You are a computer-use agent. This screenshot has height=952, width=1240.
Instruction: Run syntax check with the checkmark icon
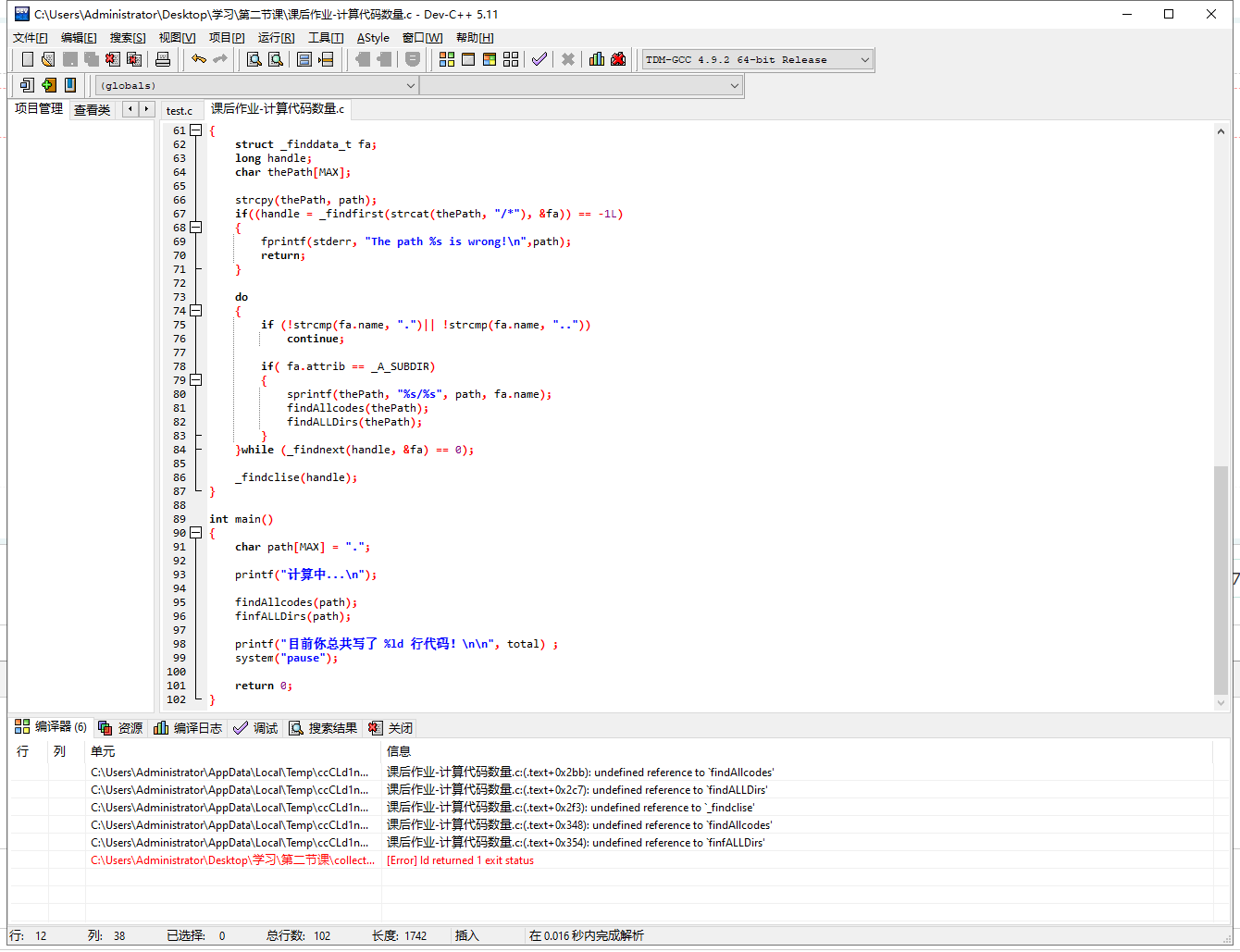[x=539, y=59]
